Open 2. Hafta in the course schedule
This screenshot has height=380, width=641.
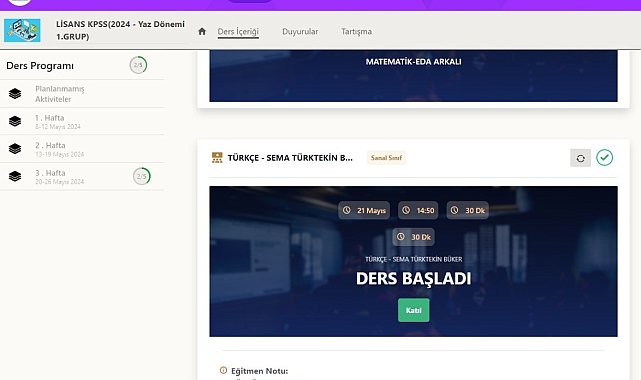point(59,149)
